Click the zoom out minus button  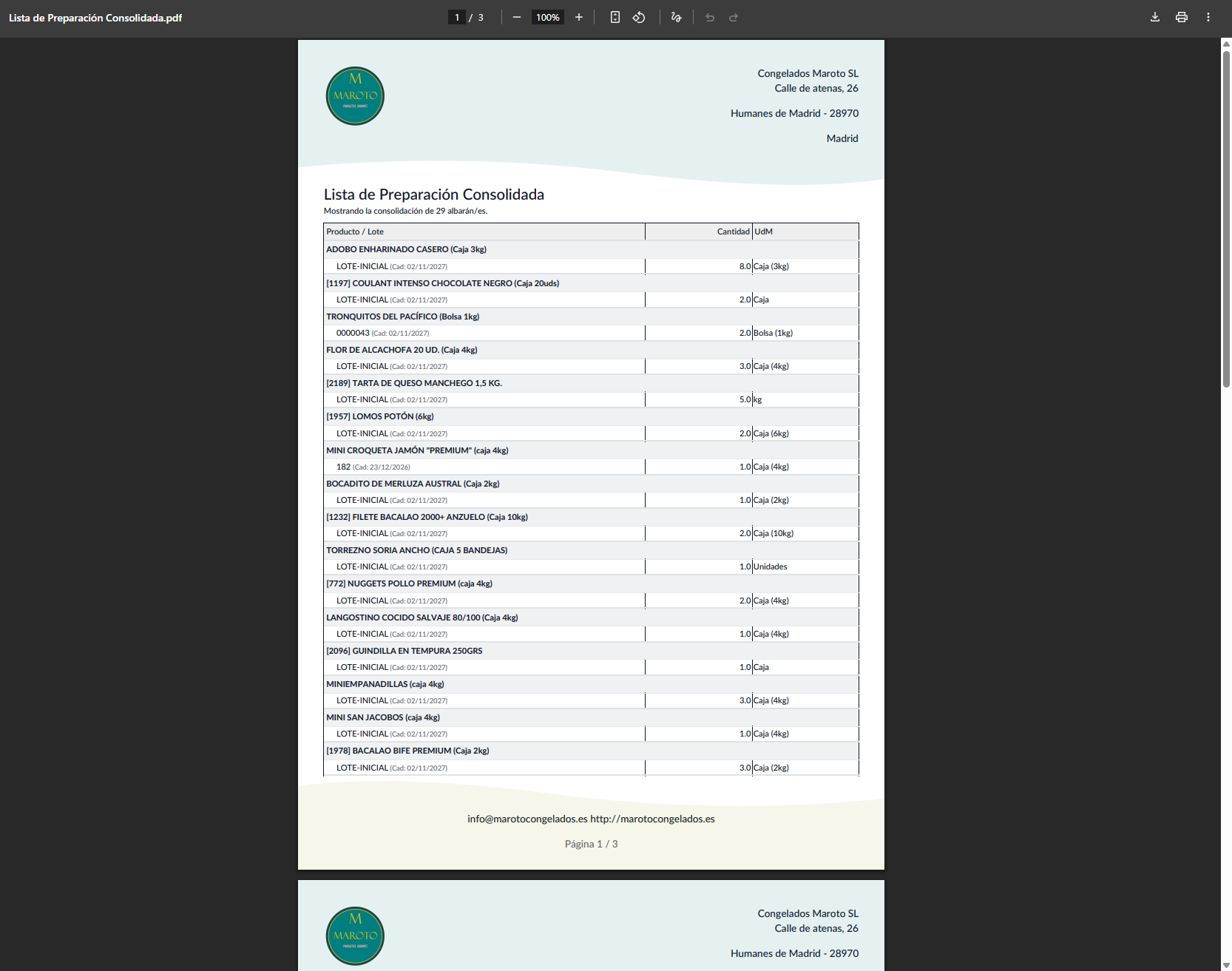pos(516,17)
